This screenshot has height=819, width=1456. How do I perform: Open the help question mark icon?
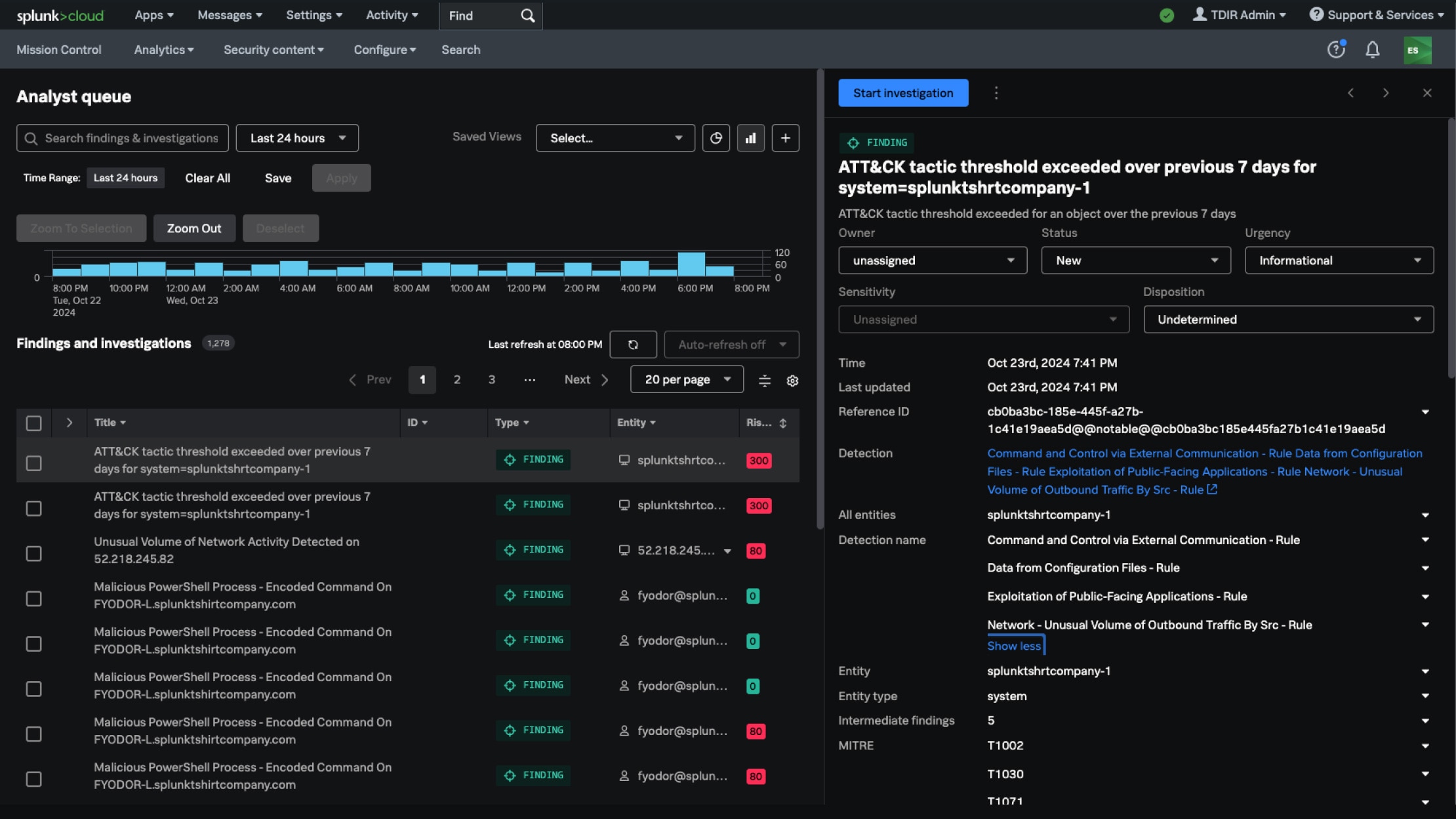[1335, 50]
